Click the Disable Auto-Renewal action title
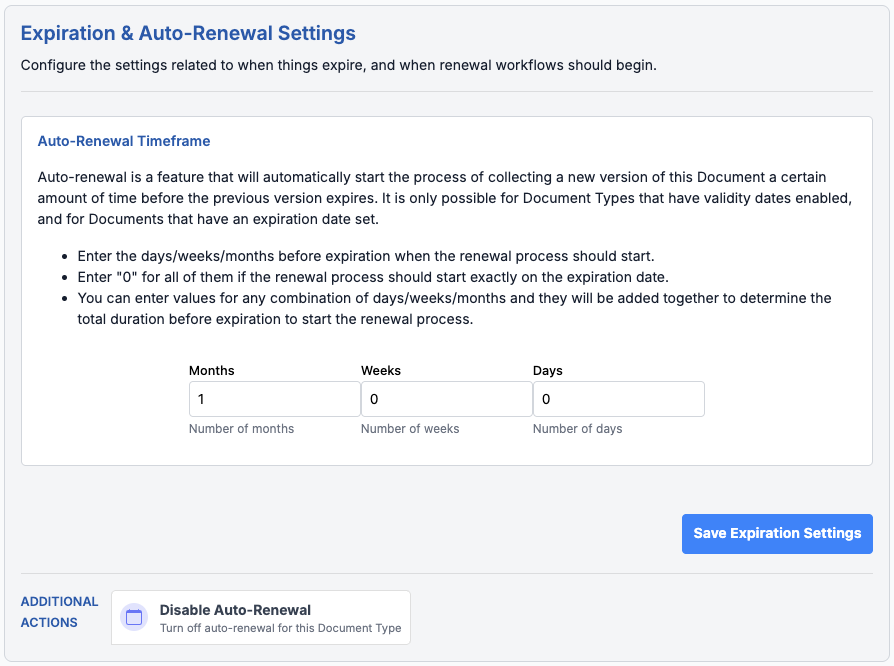 [235, 610]
